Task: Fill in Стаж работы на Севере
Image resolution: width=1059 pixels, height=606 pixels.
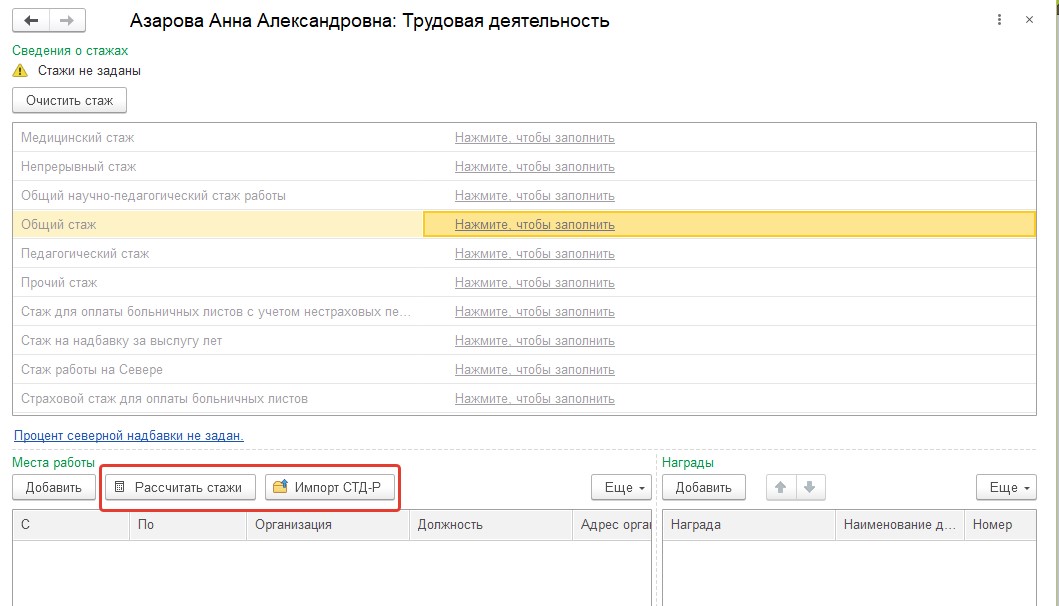Action: (534, 370)
